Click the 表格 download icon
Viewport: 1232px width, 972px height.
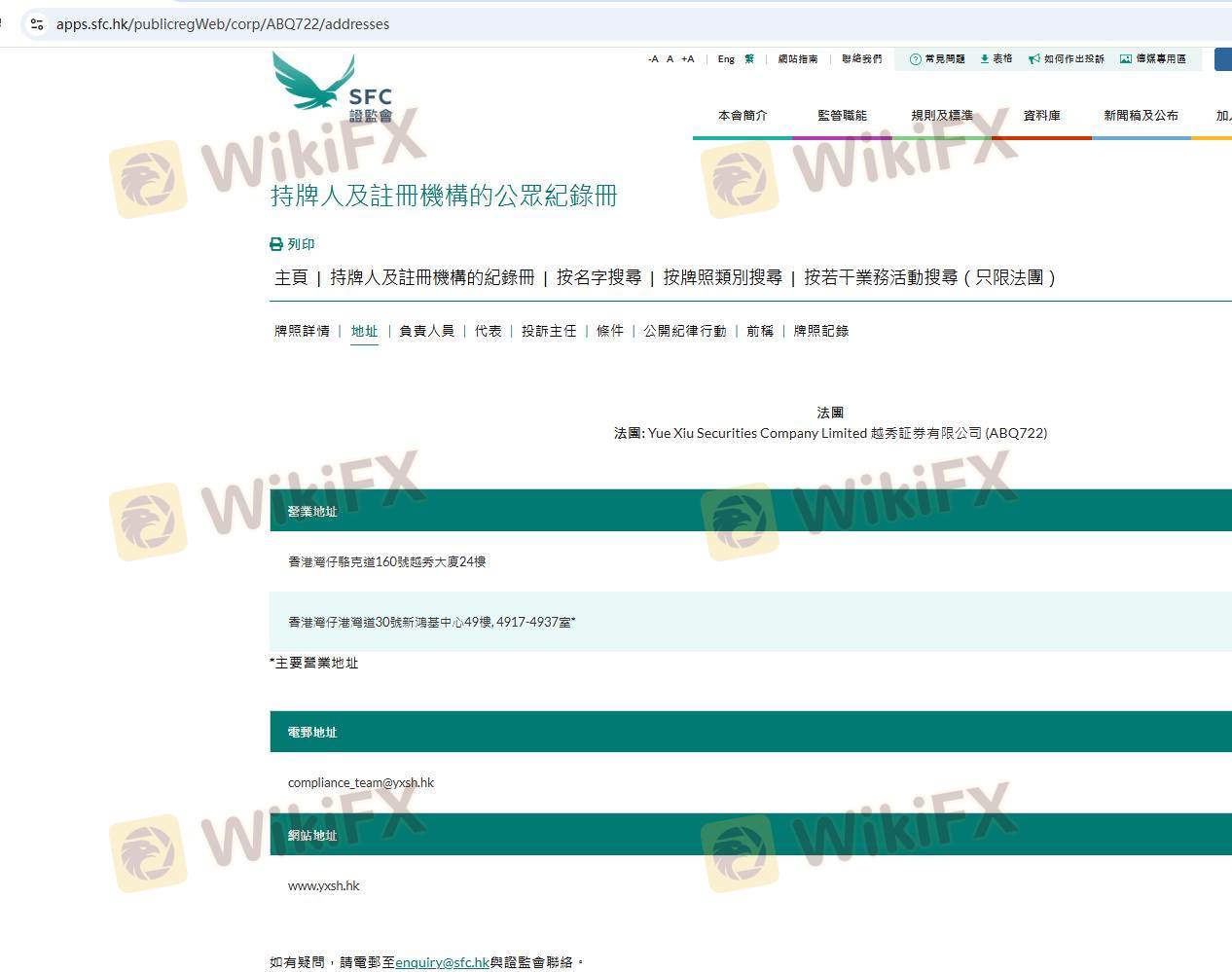(984, 59)
